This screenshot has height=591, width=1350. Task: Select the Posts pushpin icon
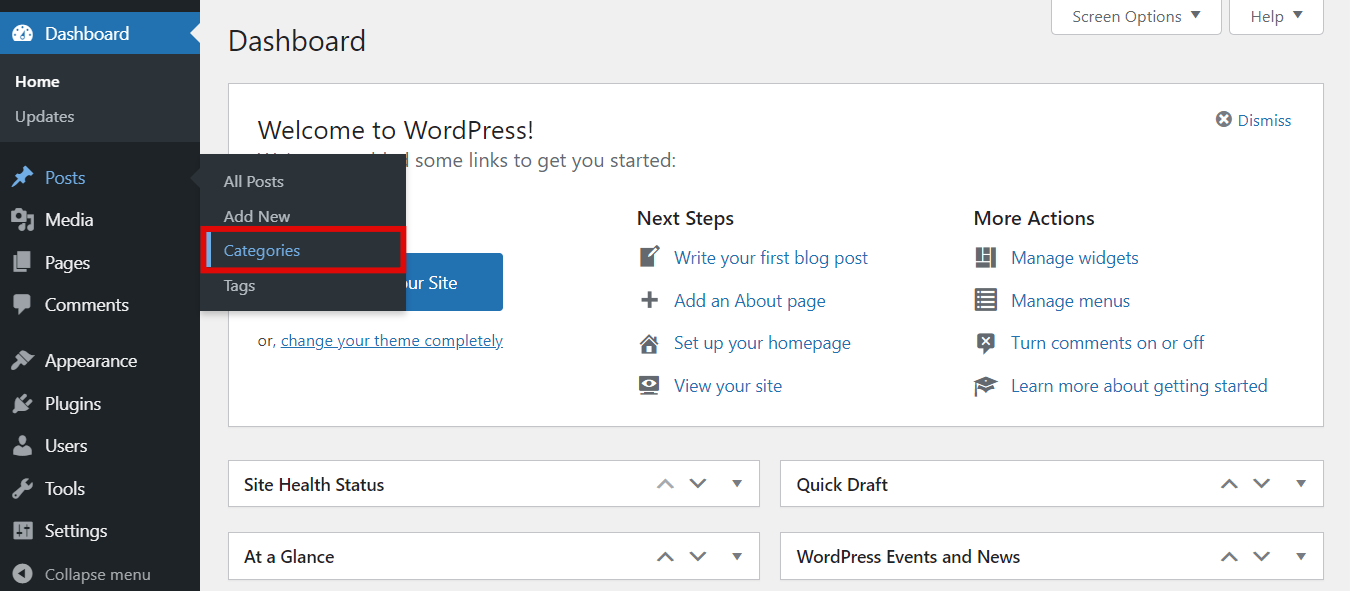24,177
